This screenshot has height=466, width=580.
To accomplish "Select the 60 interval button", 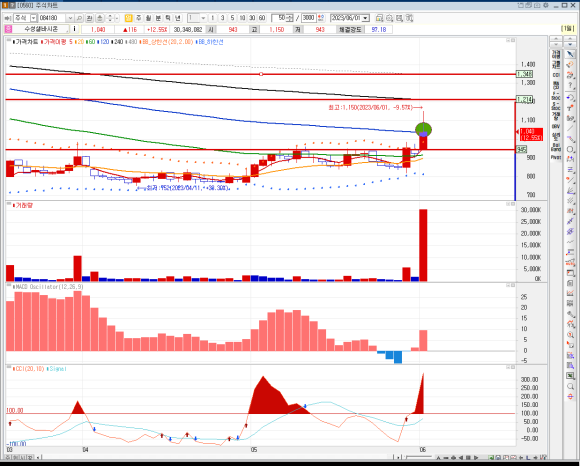I will pyautogui.click(x=262, y=18).
